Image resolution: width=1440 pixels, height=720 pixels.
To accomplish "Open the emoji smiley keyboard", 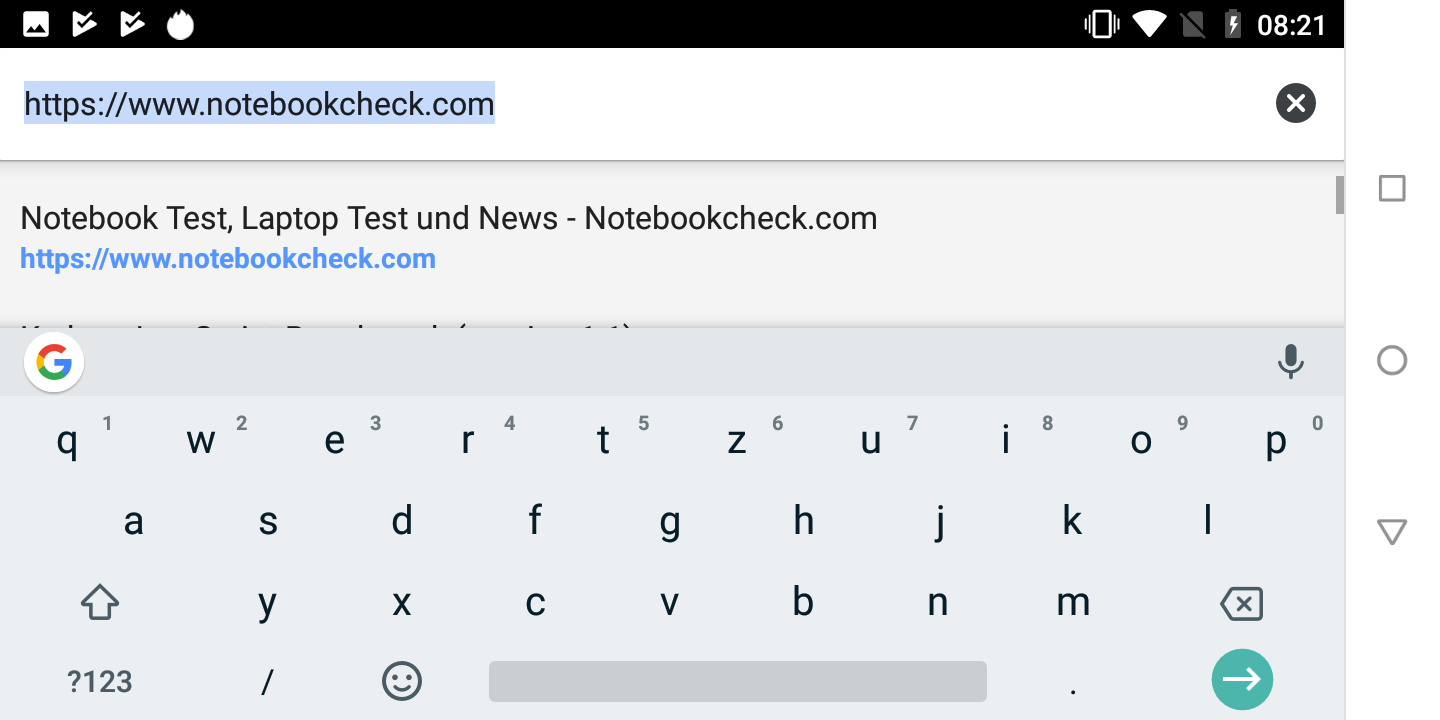I will [x=402, y=681].
